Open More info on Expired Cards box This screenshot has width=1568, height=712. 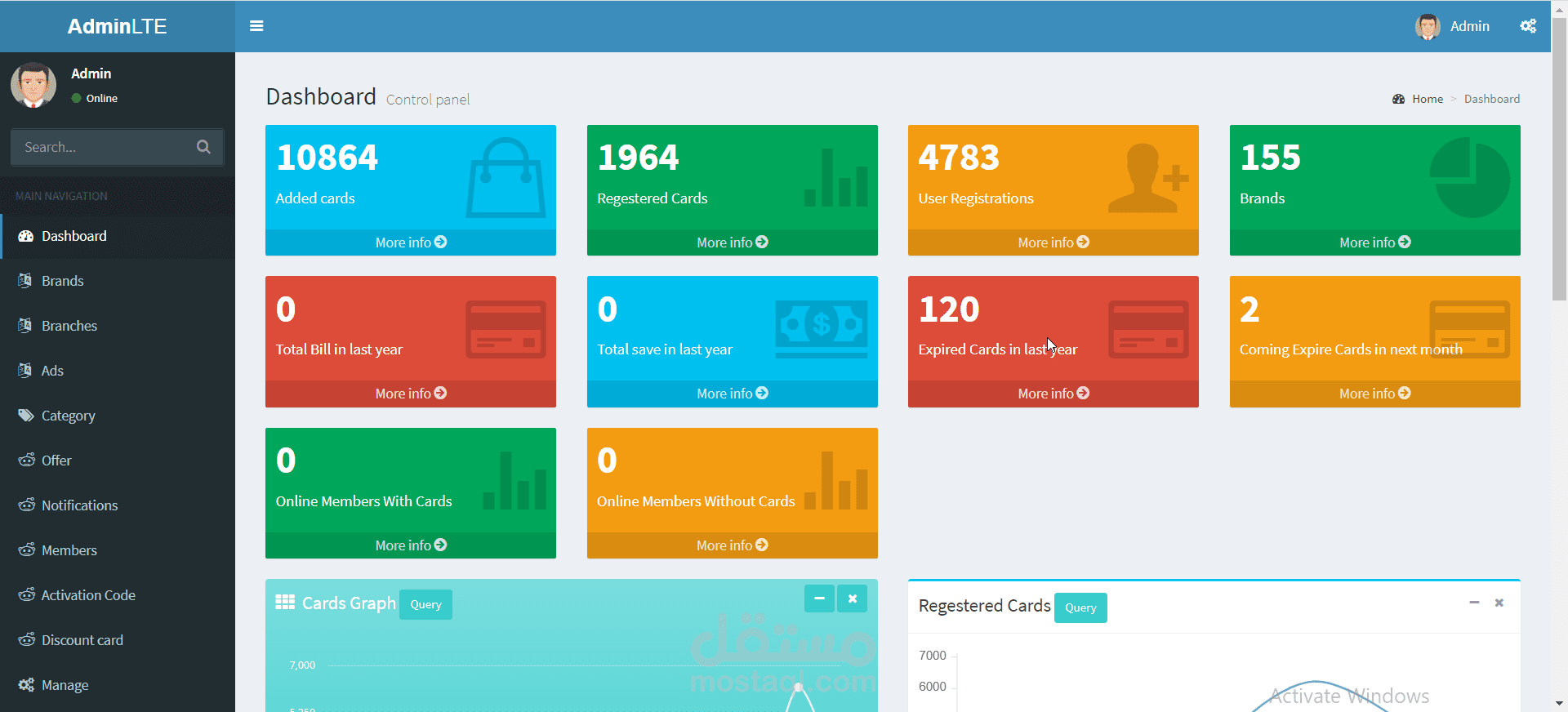(1053, 394)
